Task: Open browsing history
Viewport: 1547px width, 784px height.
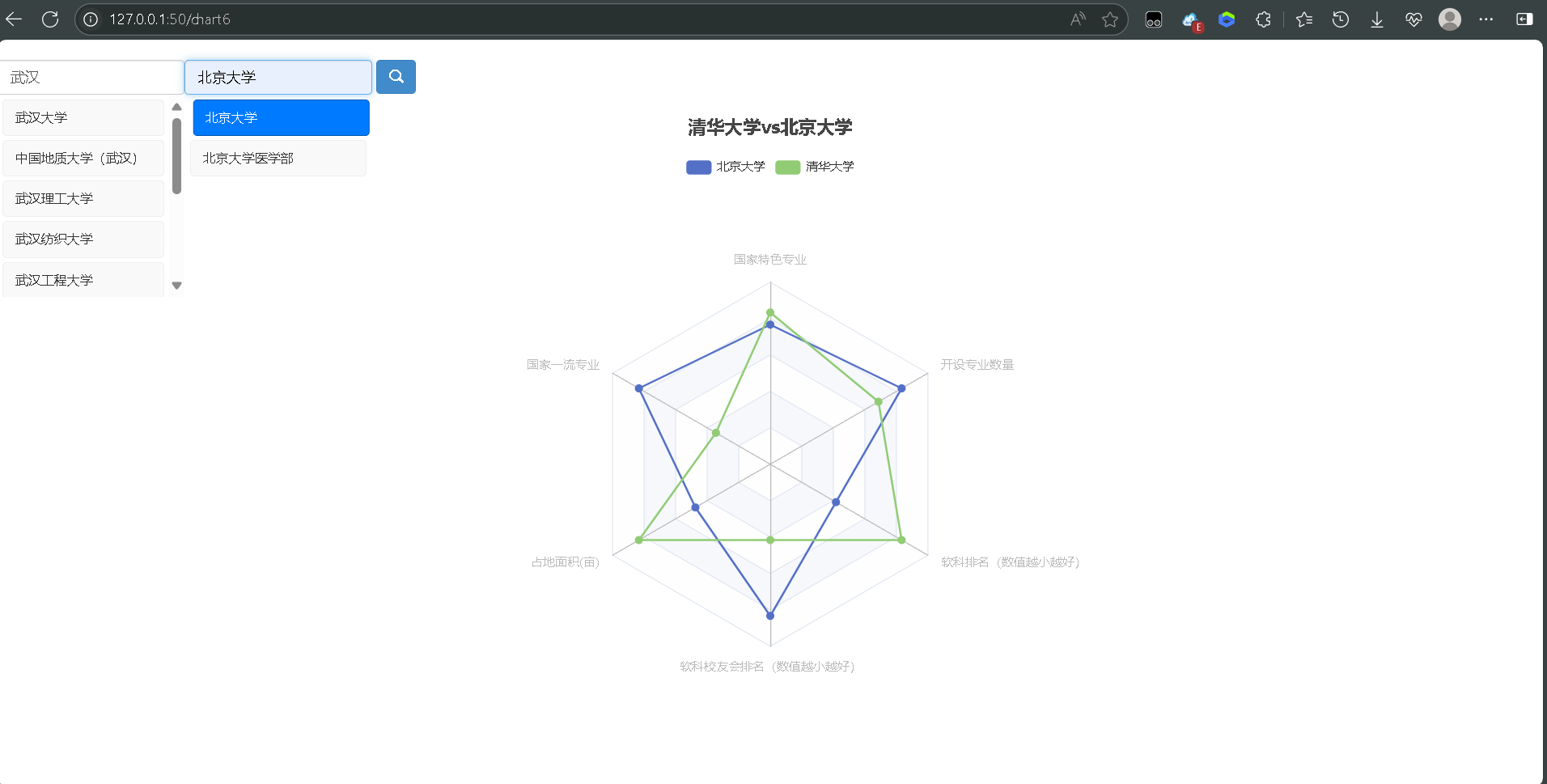Action: 1341,19
